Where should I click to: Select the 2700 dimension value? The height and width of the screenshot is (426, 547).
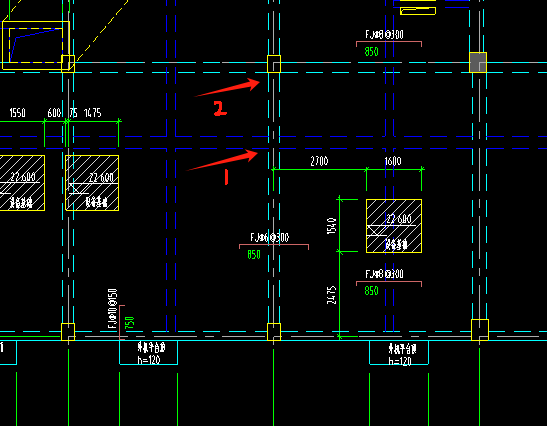[319, 161]
